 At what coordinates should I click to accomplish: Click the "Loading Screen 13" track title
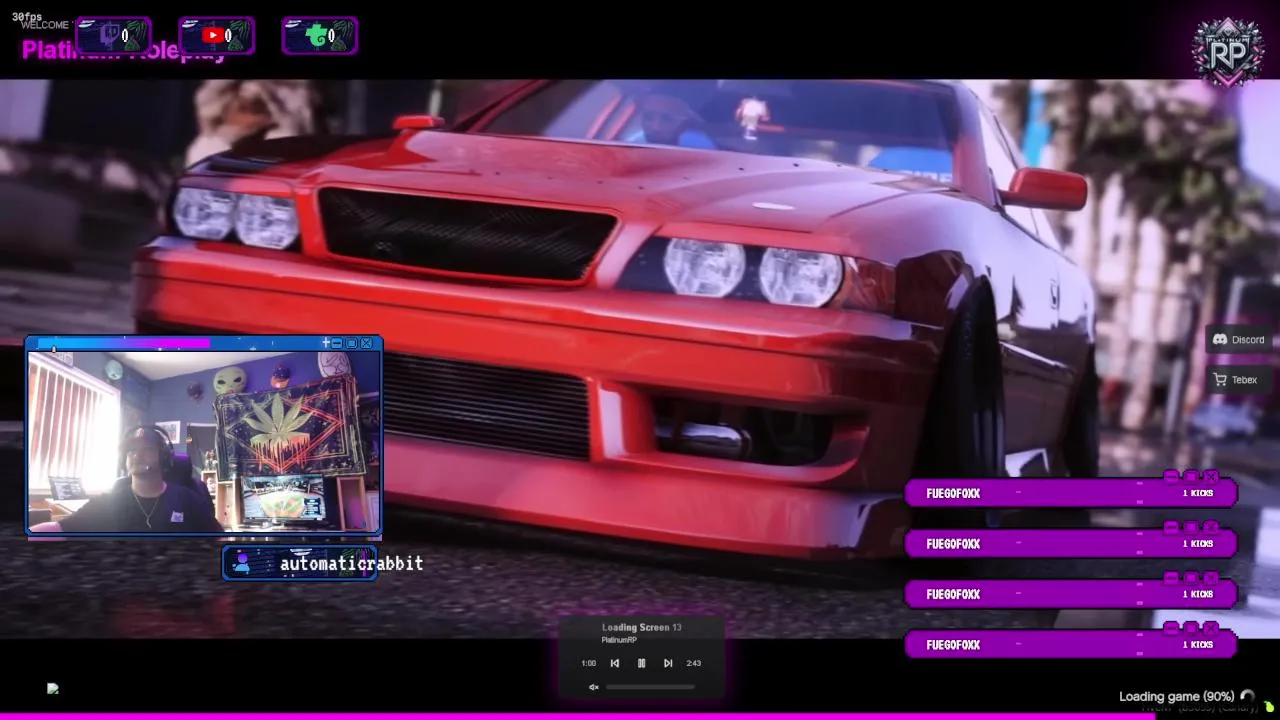pyautogui.click(x=641, y=627)
